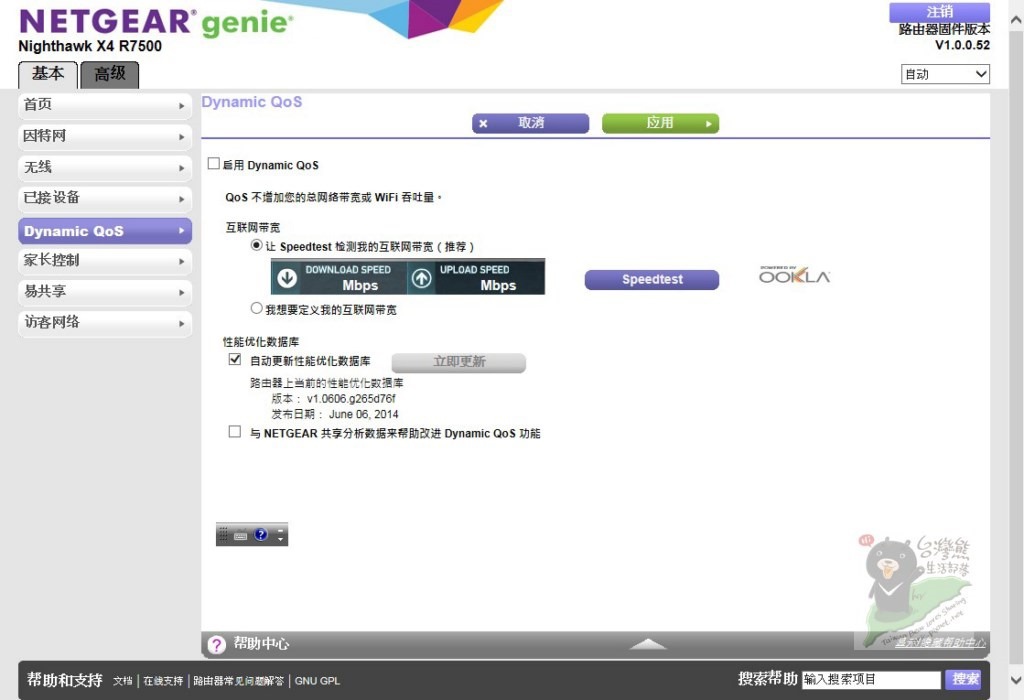Open the 因特网 sidebar item

104,136
